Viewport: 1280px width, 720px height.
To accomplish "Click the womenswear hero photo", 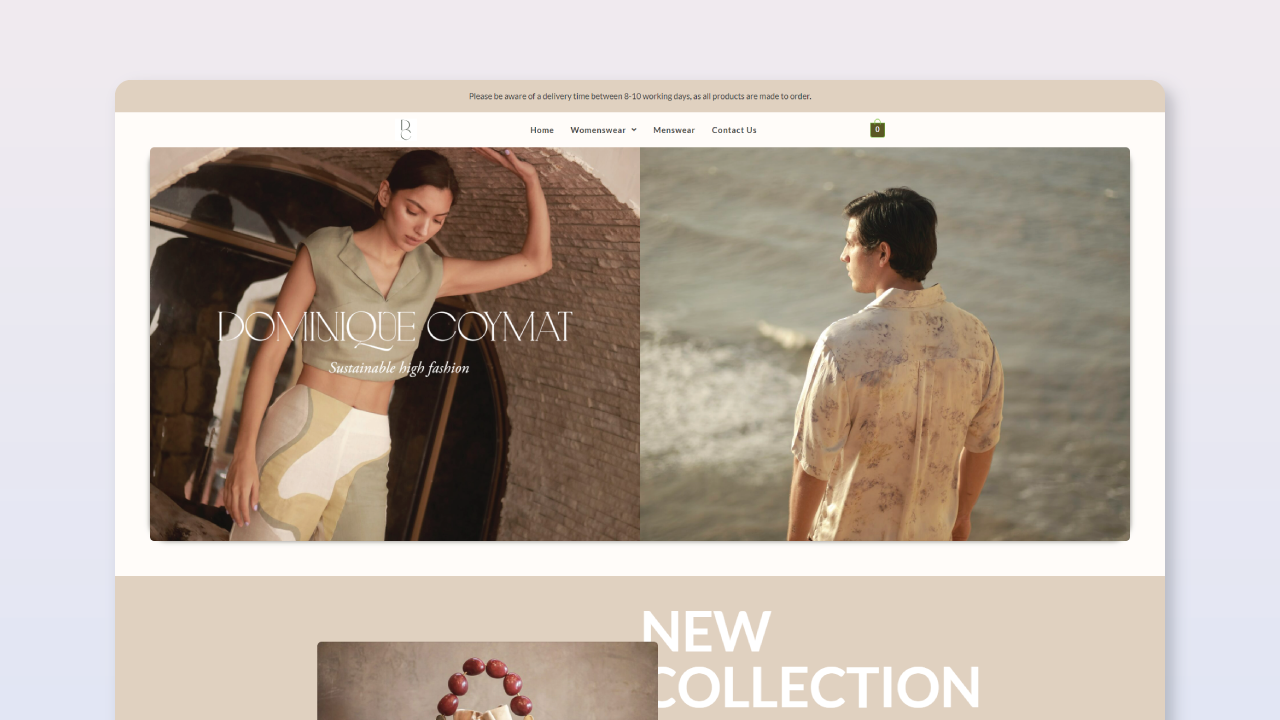I will (x=395, y=344).
